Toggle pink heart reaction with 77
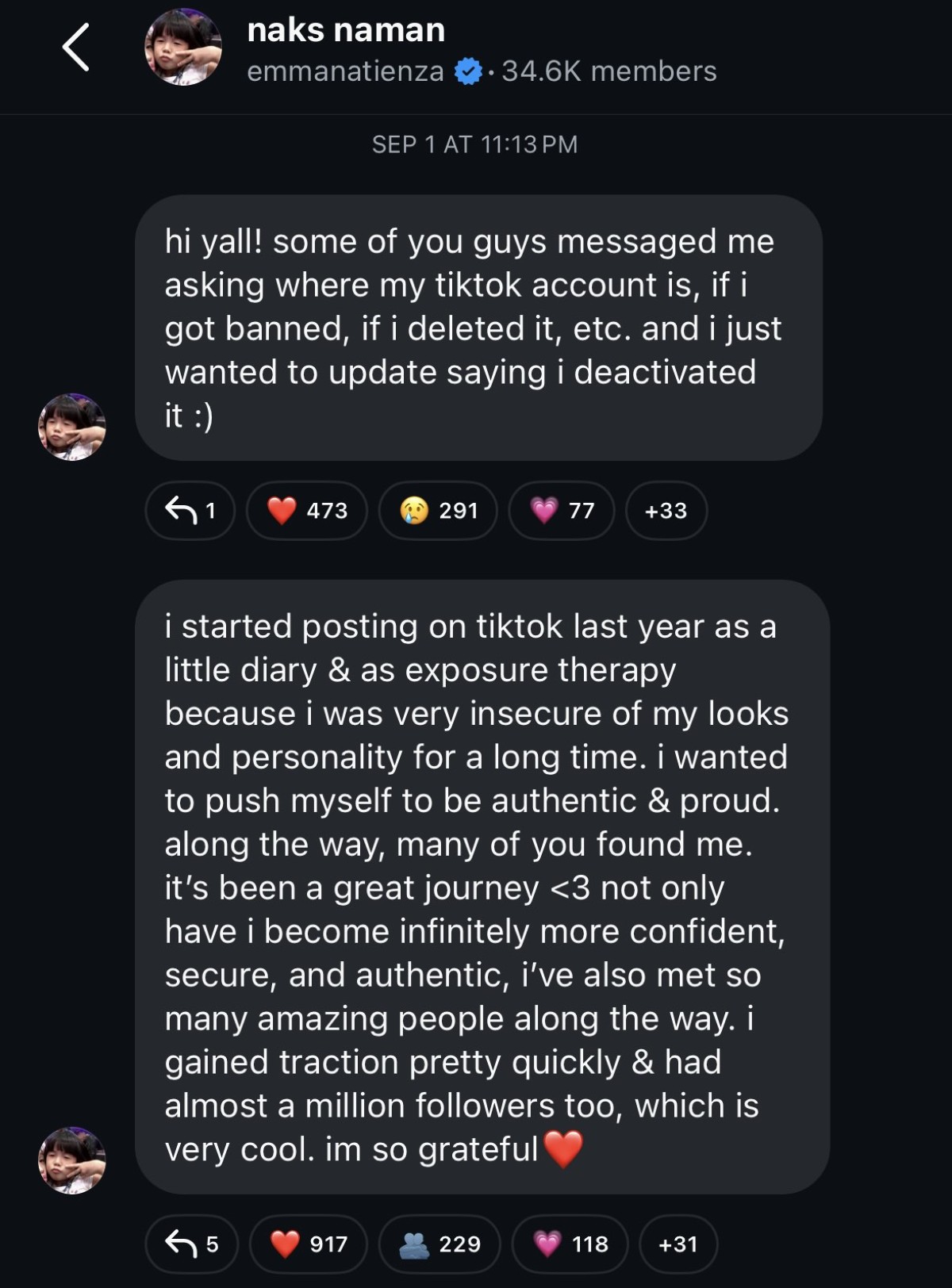 [x=562, y=511]
